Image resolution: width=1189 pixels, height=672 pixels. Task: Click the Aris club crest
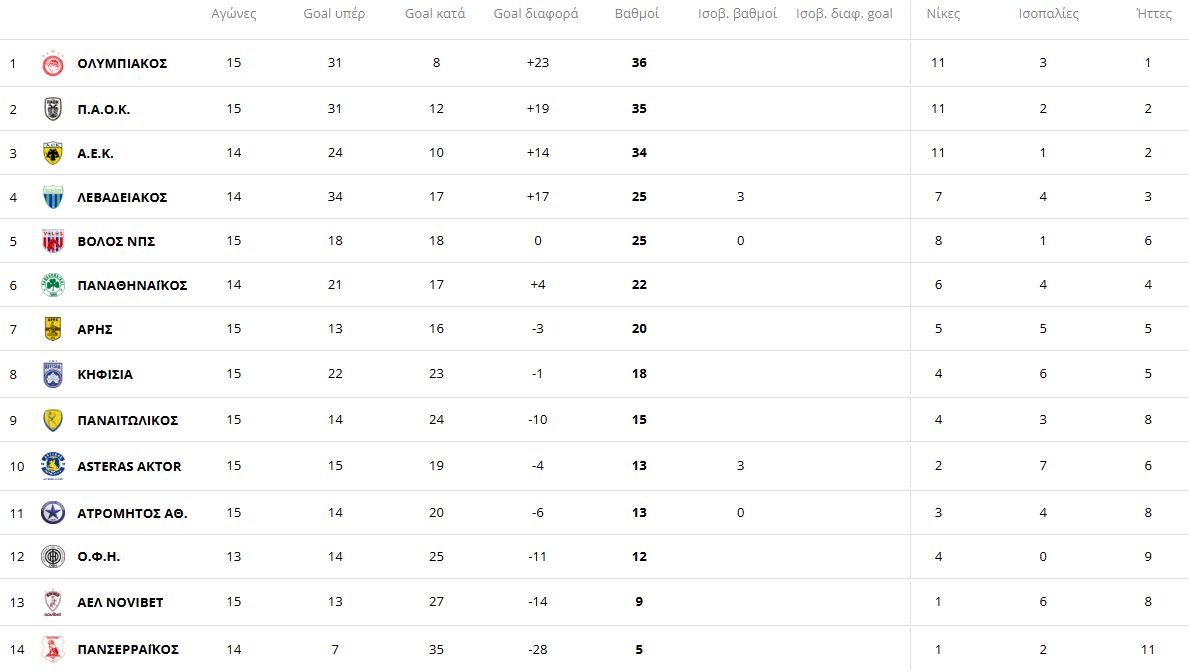(x=53, y=329)
